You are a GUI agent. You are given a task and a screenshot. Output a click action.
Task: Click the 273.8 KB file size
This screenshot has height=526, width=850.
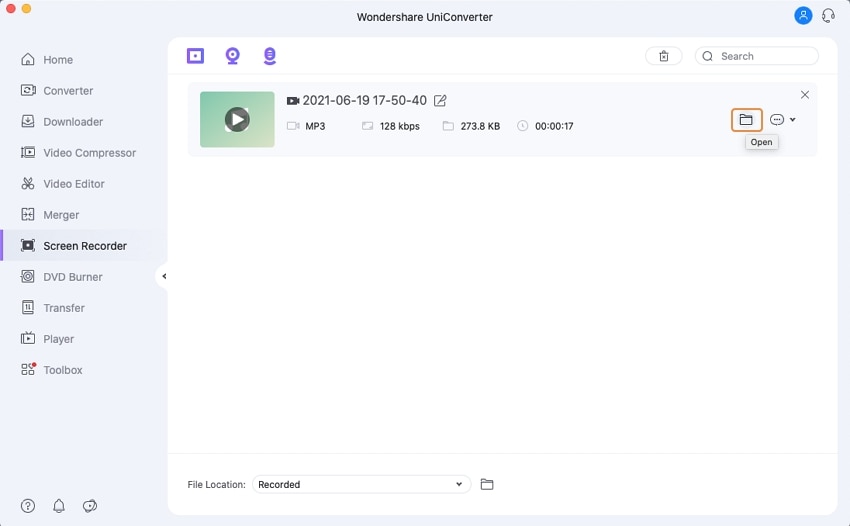(480, 126)
